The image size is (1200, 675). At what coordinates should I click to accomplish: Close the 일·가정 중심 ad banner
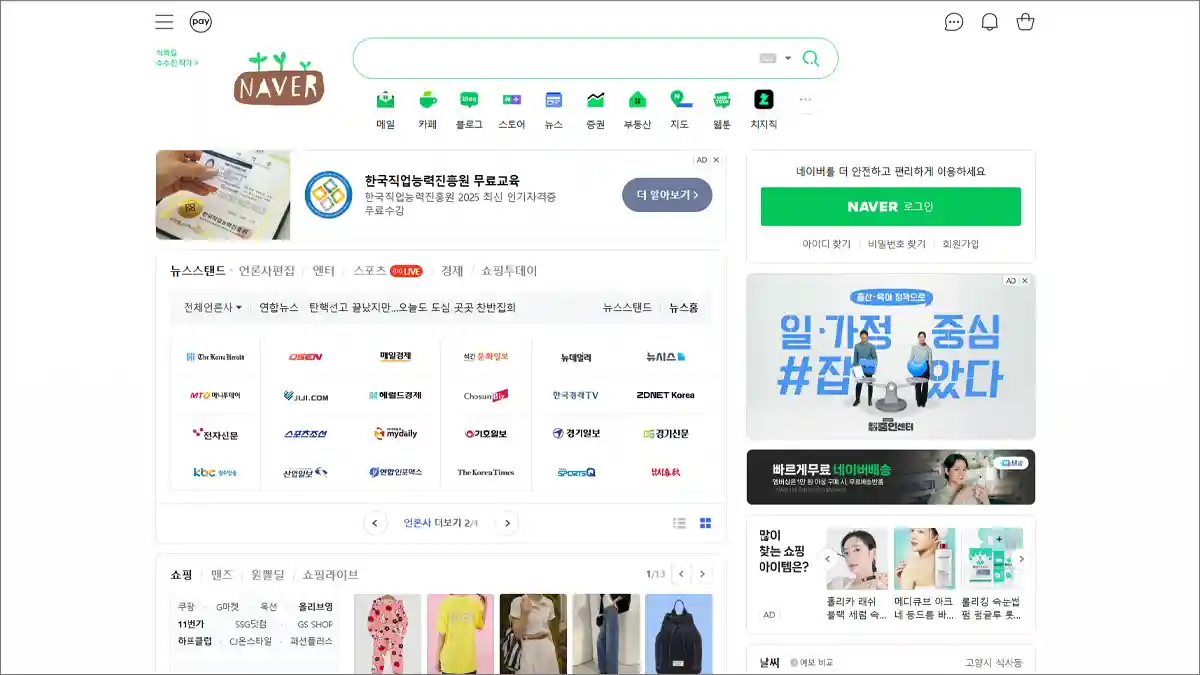tap(1025, 281)
